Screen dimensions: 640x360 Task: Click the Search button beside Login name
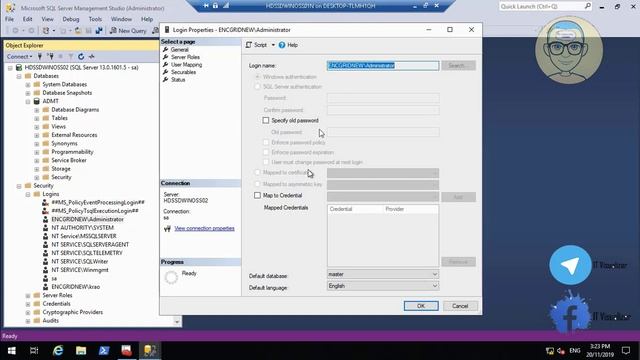(x=458, y=65)
